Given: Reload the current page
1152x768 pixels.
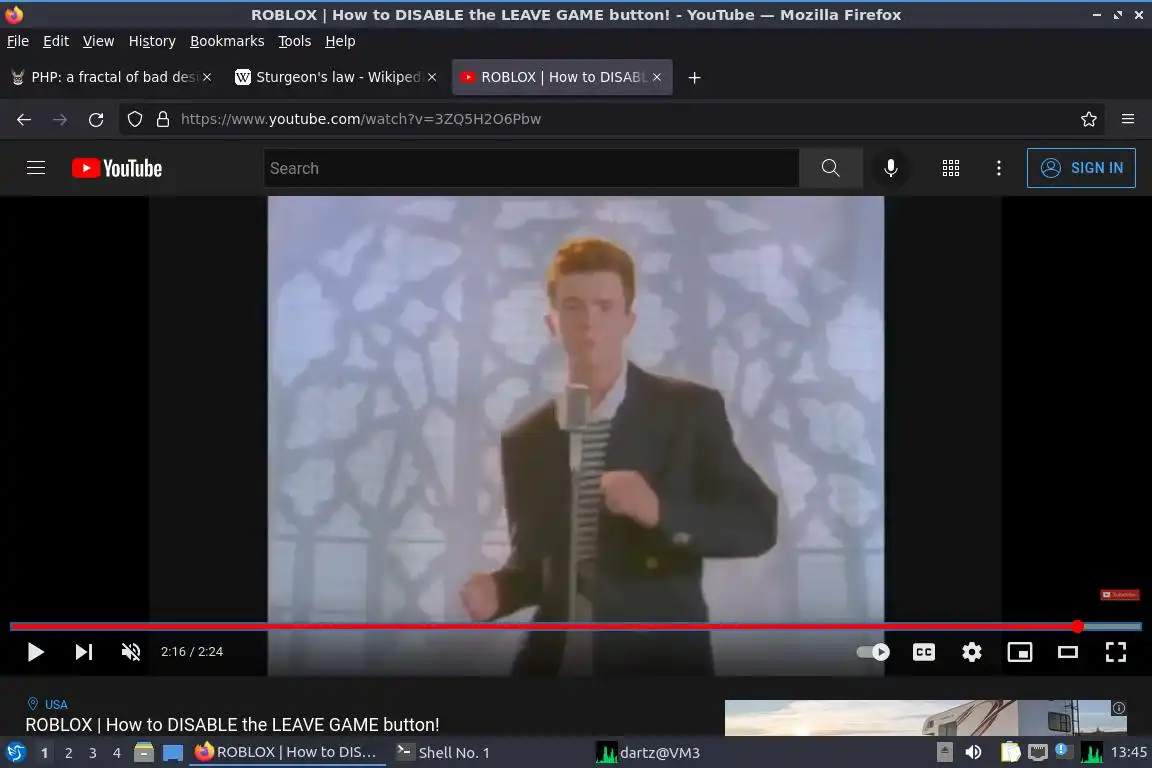Looking at the screenshot, I should [96, 119].
